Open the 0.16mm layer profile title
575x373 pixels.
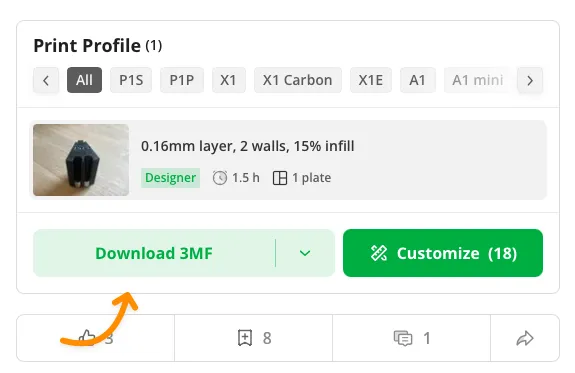[248, 146]
